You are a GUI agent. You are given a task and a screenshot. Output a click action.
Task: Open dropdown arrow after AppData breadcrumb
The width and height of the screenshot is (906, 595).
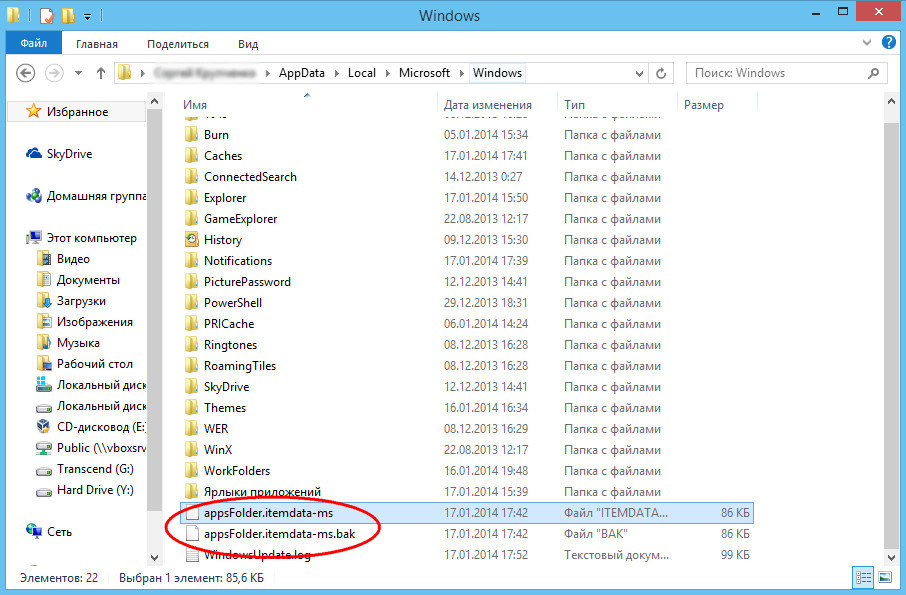(337, 73)
